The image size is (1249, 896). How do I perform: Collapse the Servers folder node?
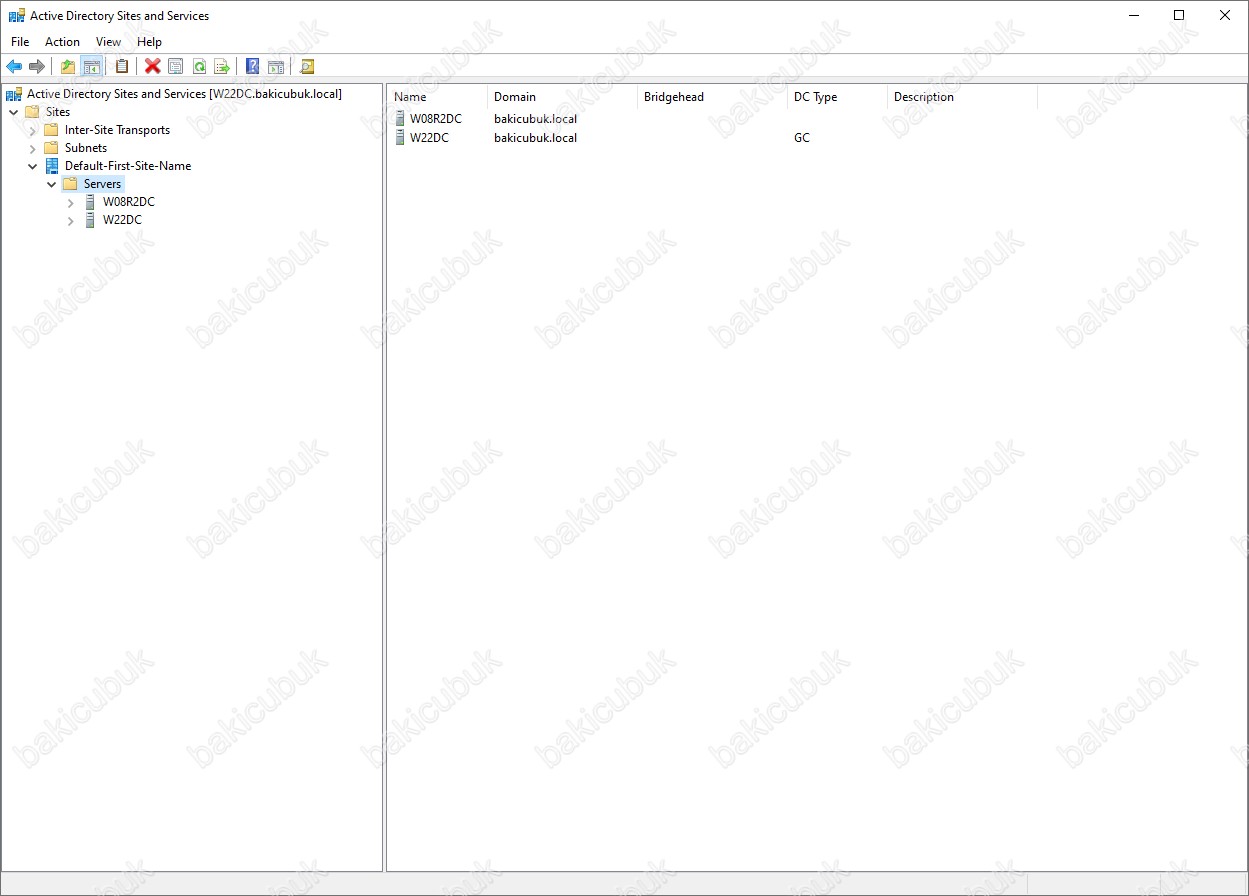click(52, 184)
